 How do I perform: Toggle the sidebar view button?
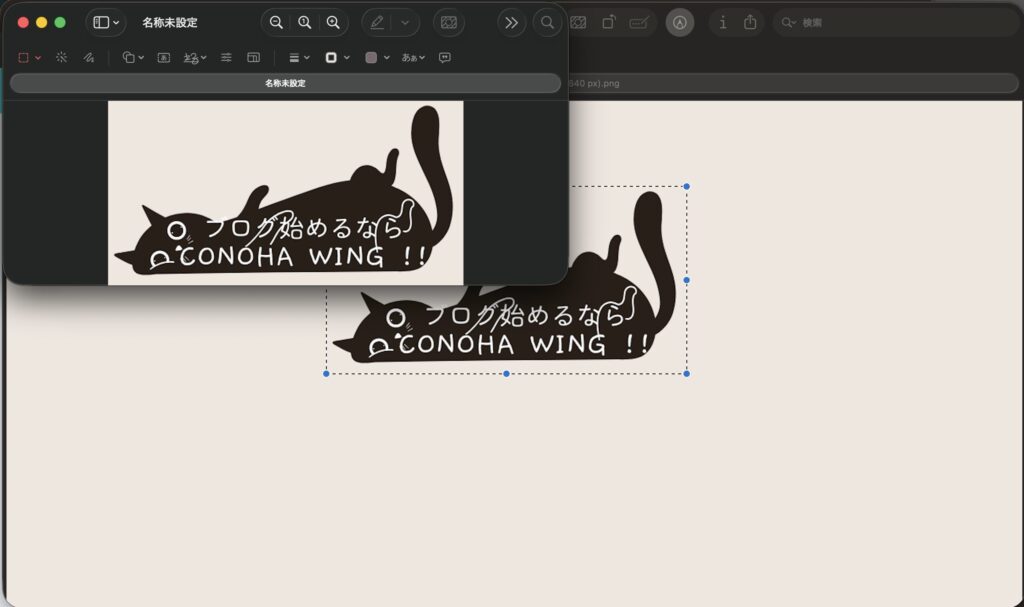[x=101, y=22]
